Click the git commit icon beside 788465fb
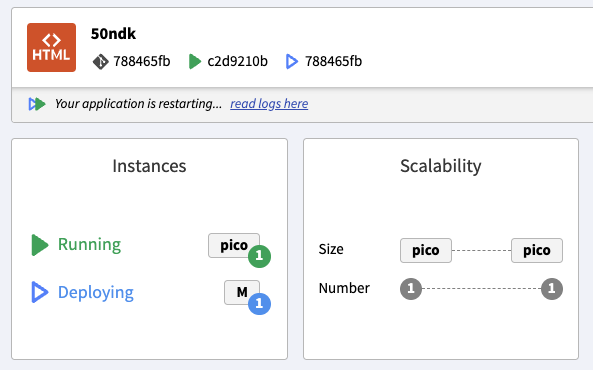Image resolution: width=593 pixels, height=370 pixels. pos(101,62)
